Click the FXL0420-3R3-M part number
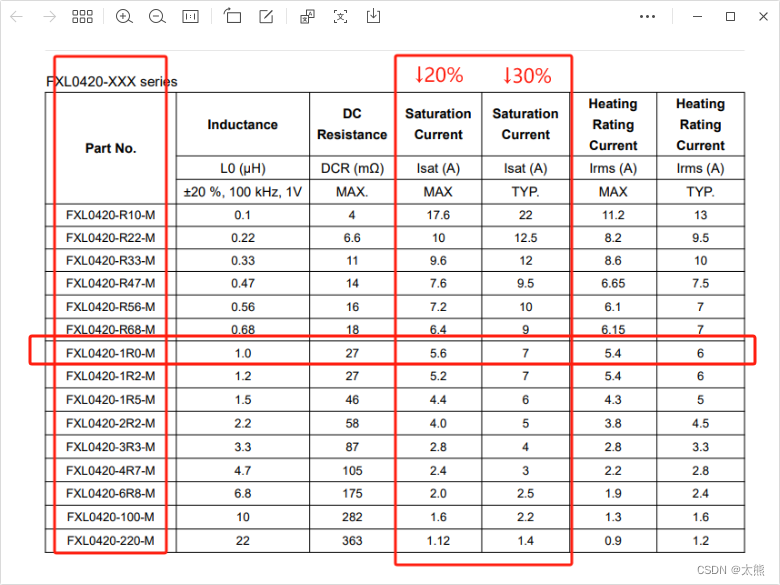The image size is (780, 585). (x=110, y=447)
